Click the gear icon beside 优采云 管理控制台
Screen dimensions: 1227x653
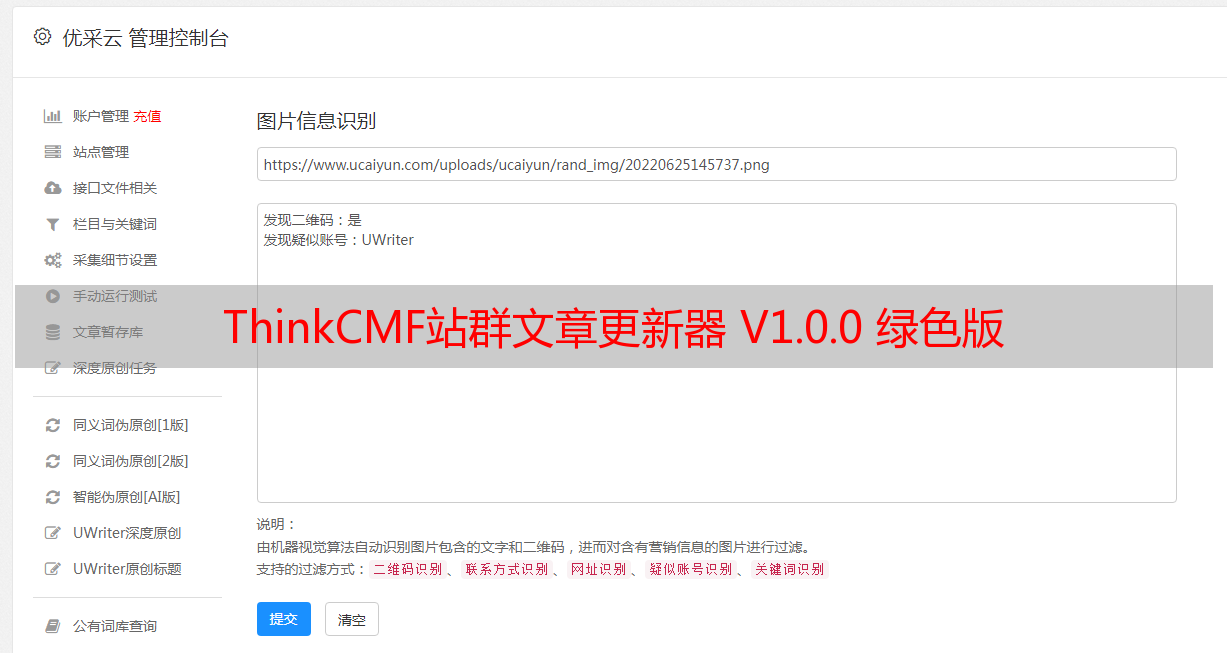coord(42,37)
